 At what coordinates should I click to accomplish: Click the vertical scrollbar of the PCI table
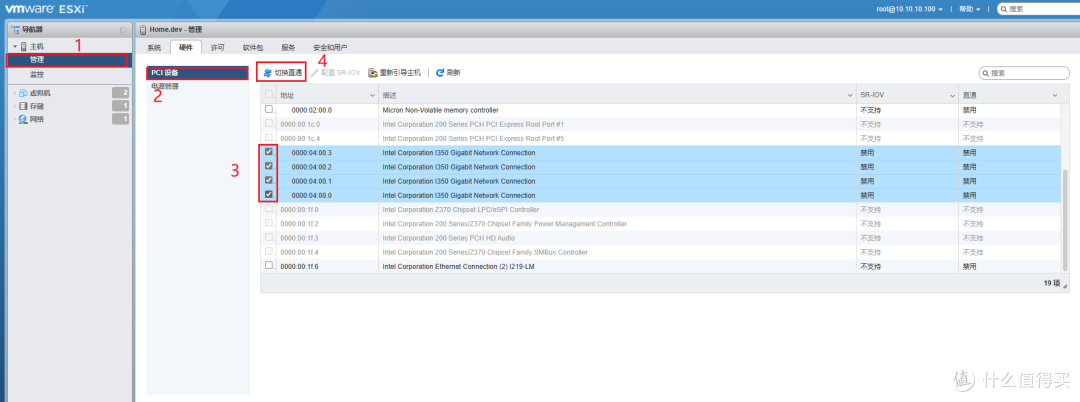(1065, 180)
